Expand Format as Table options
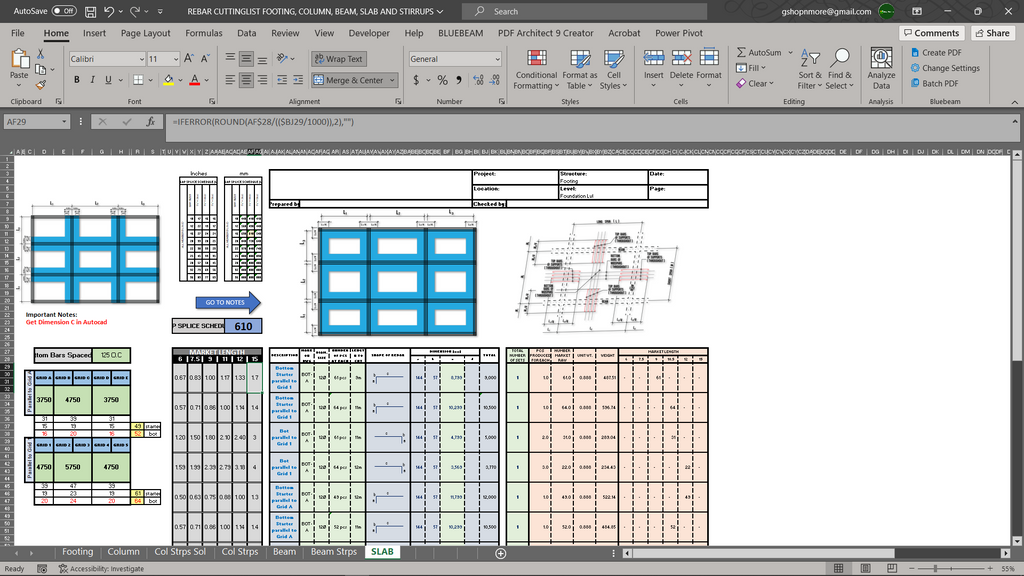1024x576 pixels. 580,69
